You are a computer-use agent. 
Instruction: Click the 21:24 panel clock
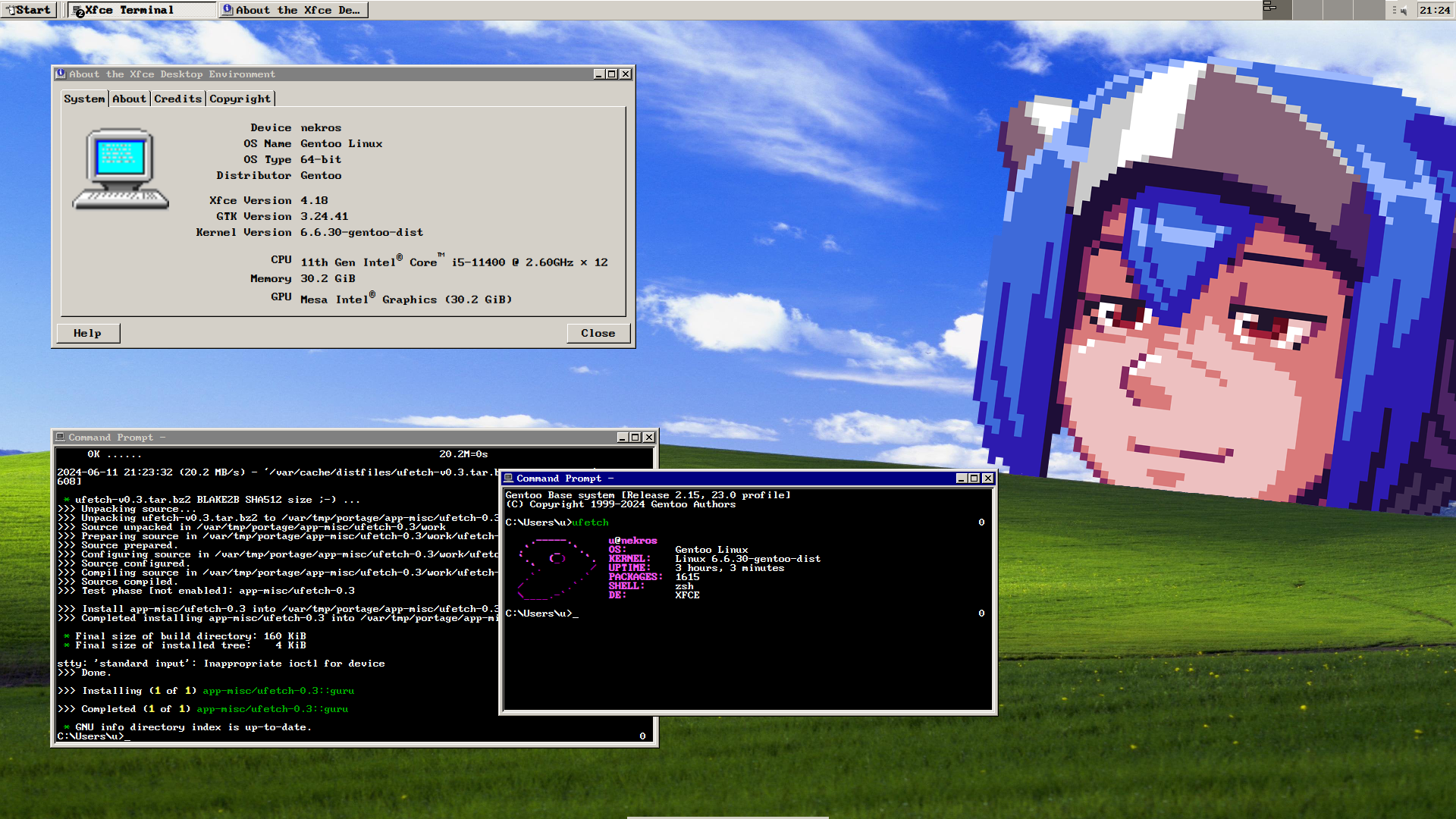[x=1434, y=10]
